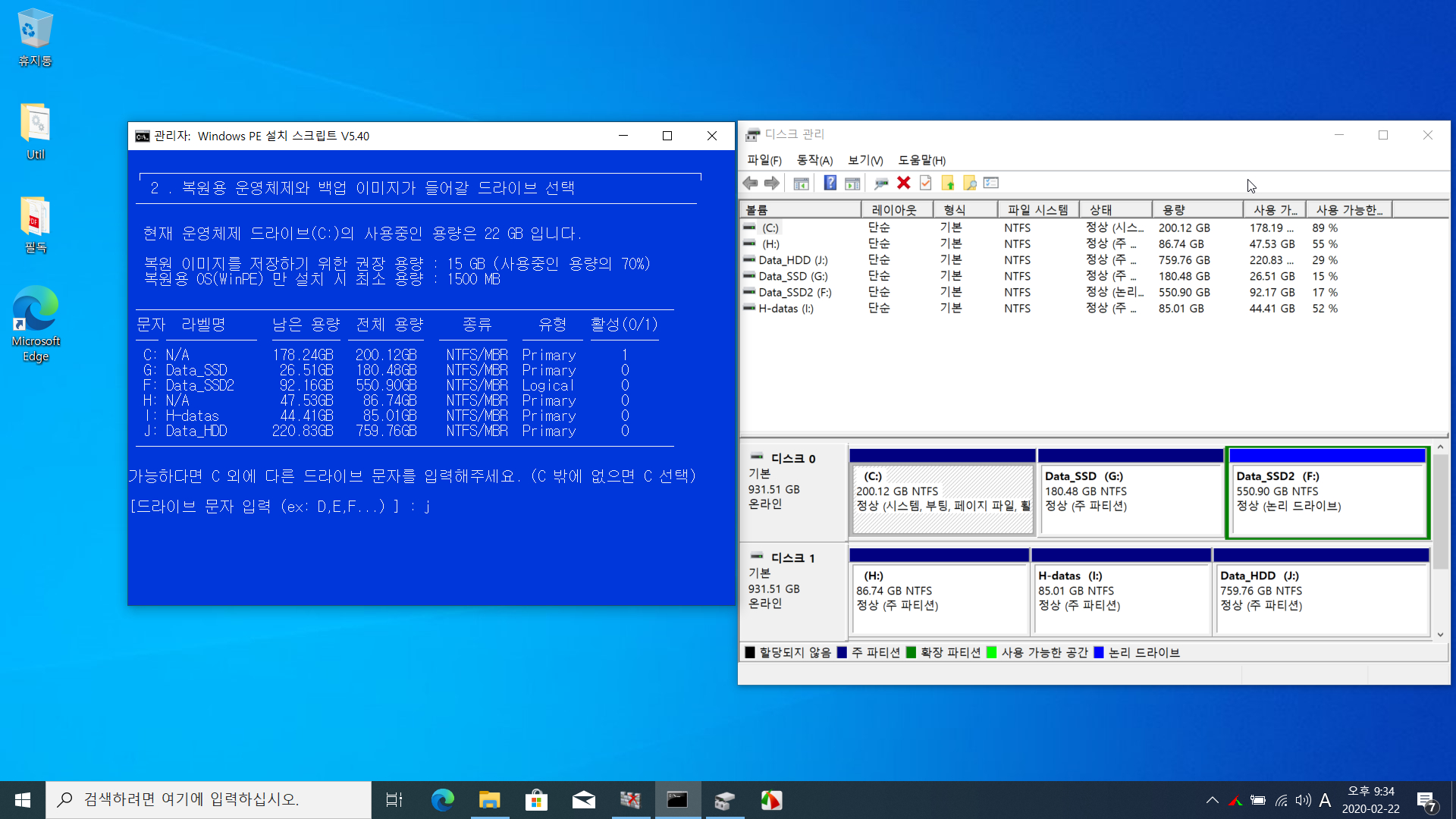Open the 보기(V) menu
Image resolution: width=1456 pixels, height=819 pixels.
[865, 160]
